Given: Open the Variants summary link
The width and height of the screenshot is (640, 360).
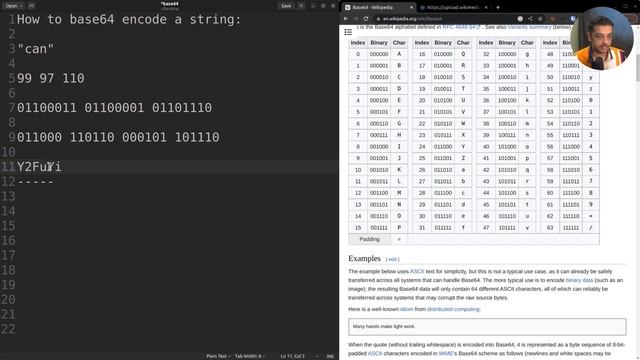Looking at the screenshot, I should [529, 27].
